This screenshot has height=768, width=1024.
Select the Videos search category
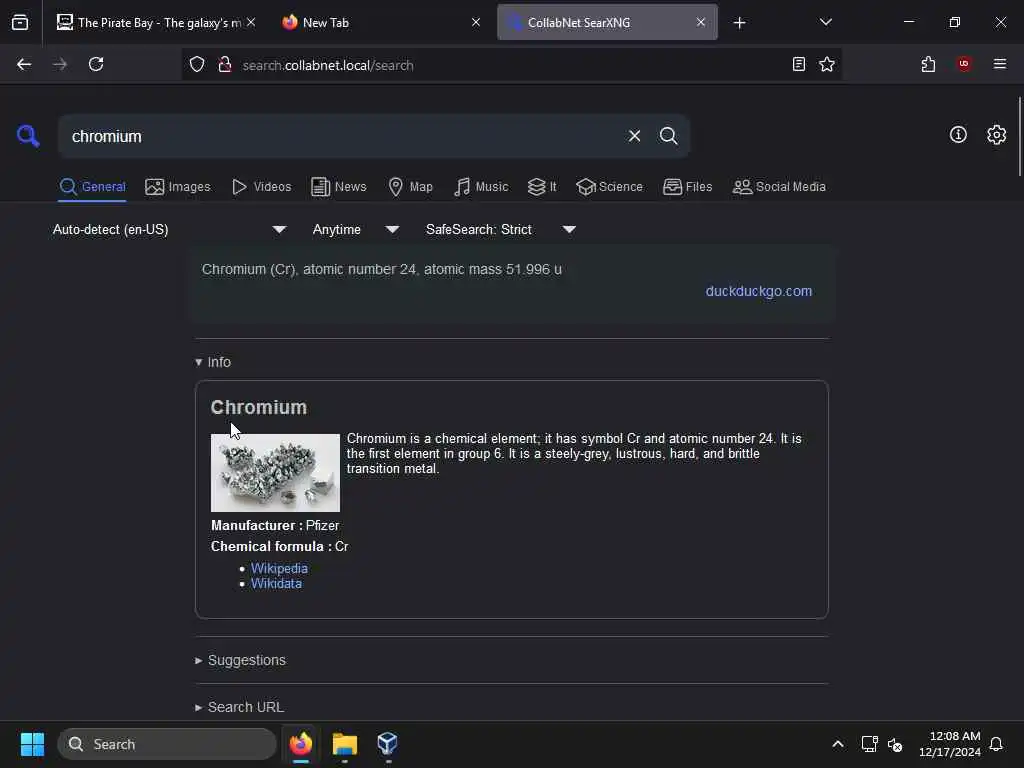(261, 187)
